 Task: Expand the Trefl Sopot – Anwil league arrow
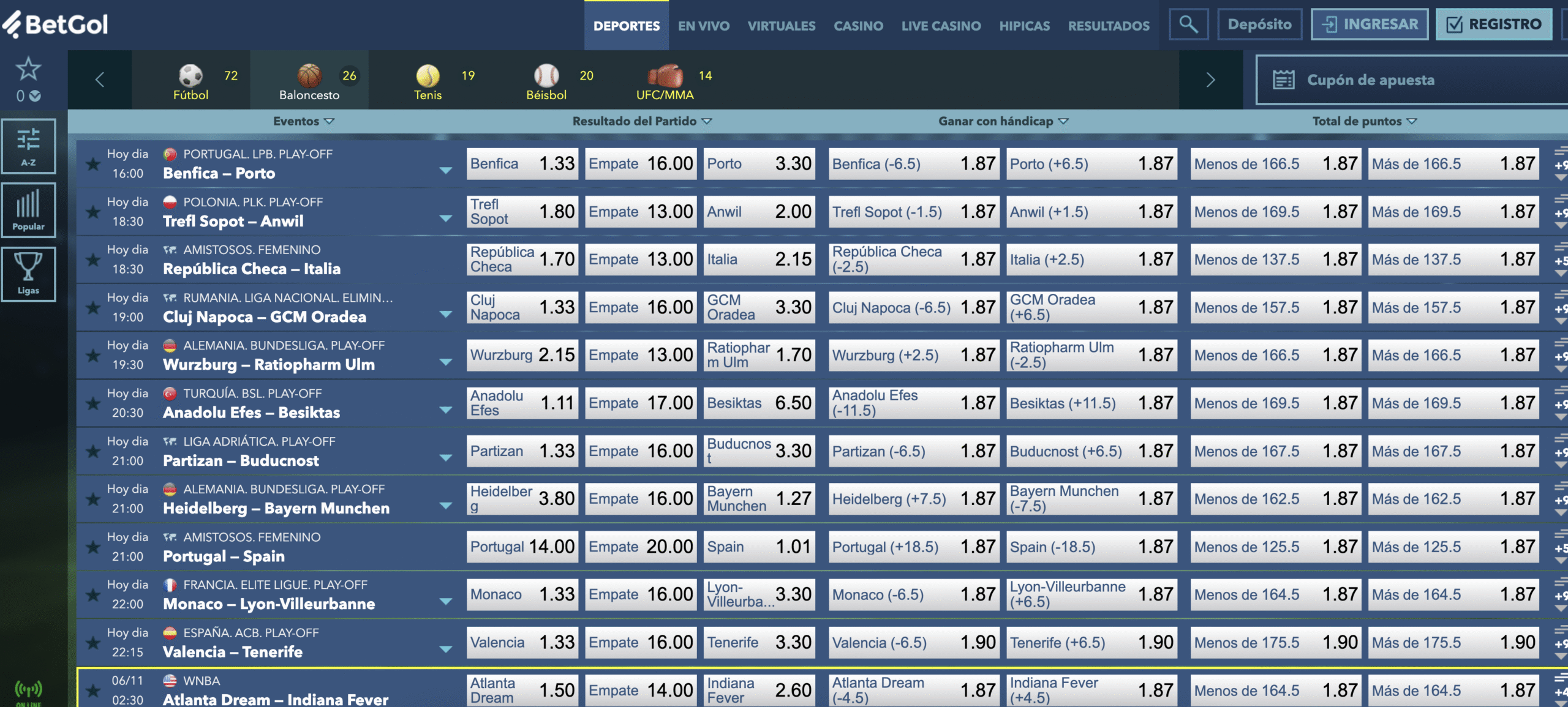pyautogui.click(x=446, y=219)
